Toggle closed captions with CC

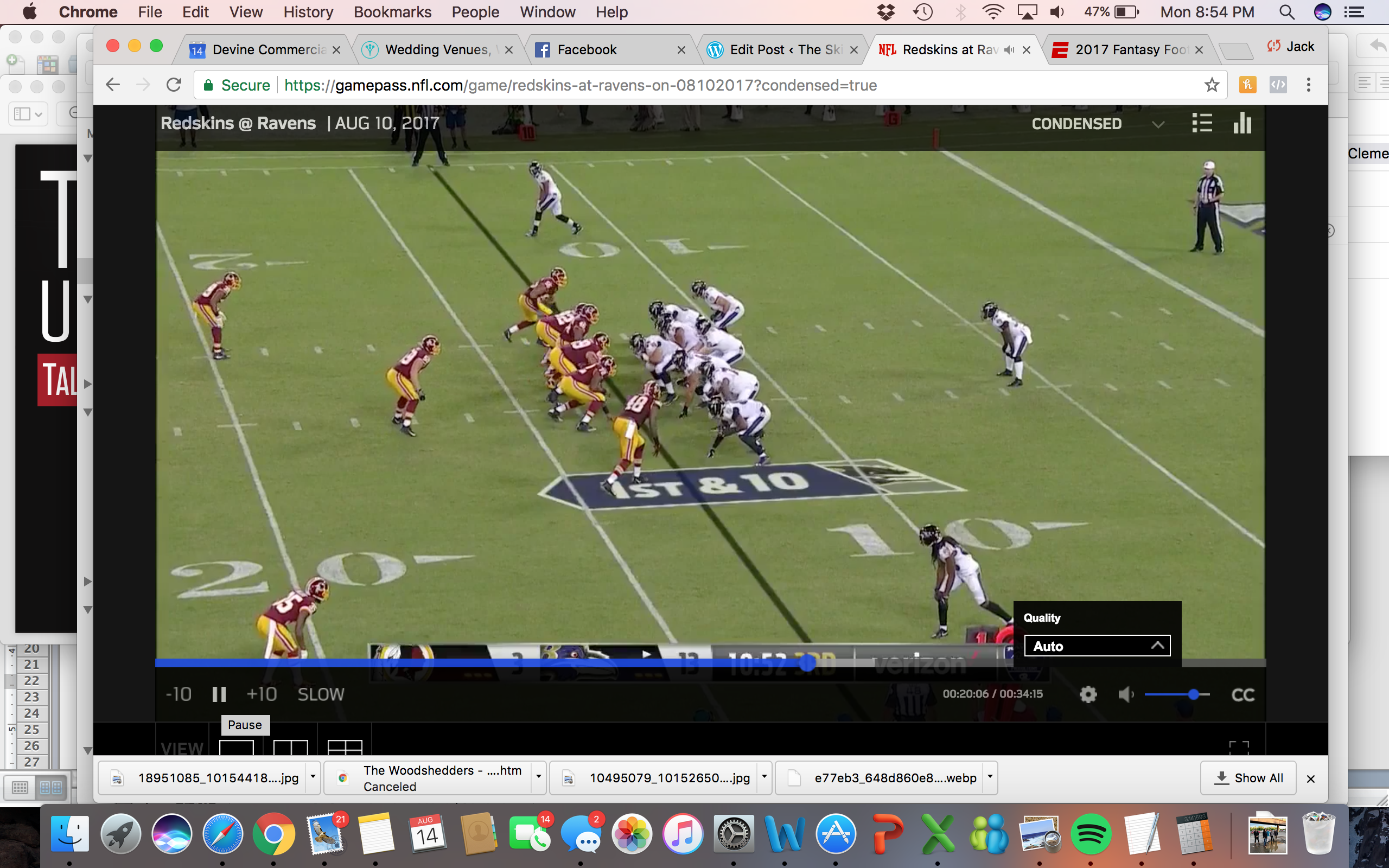pyautogui.click(x=1243, y=694)
